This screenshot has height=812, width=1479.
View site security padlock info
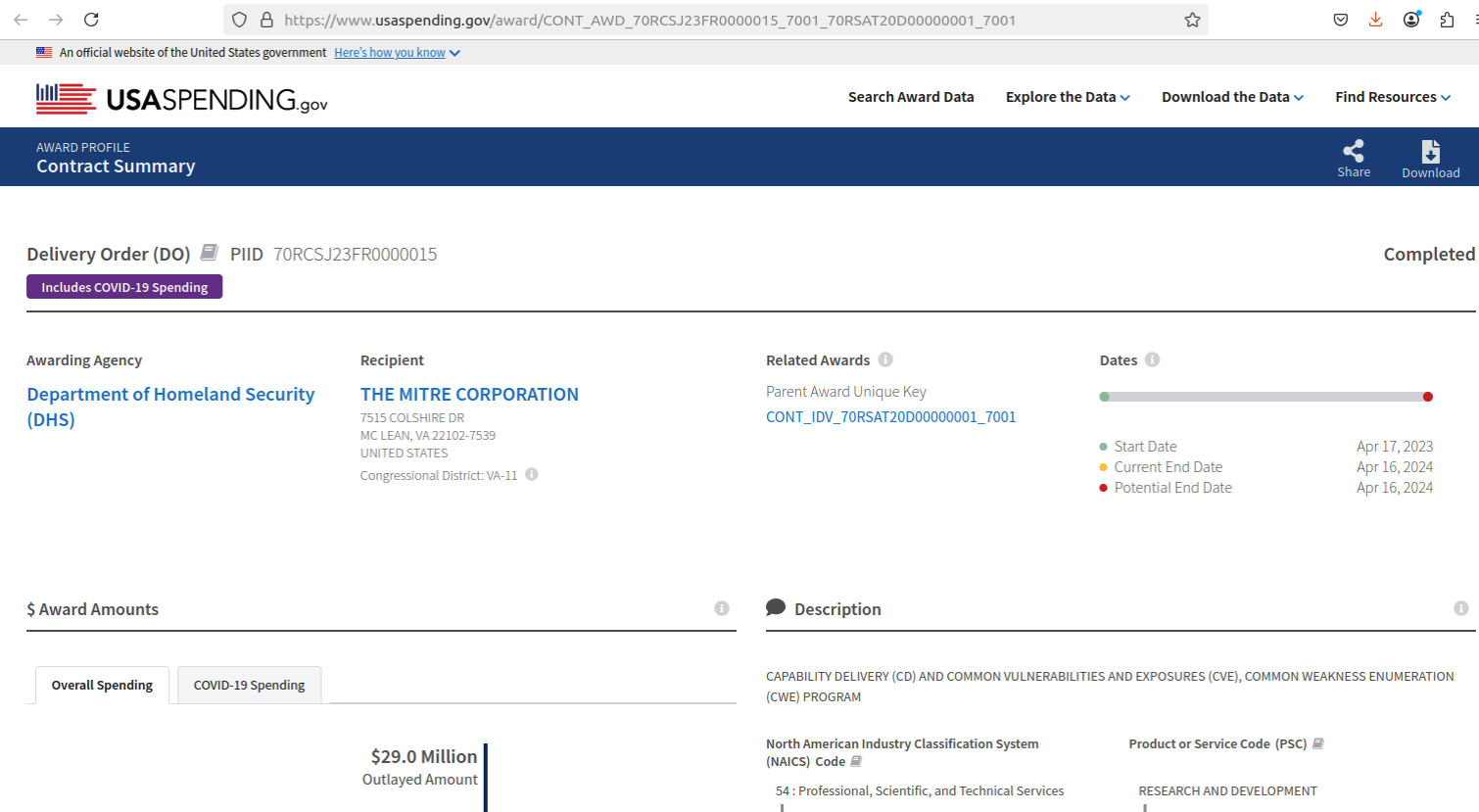266,20
